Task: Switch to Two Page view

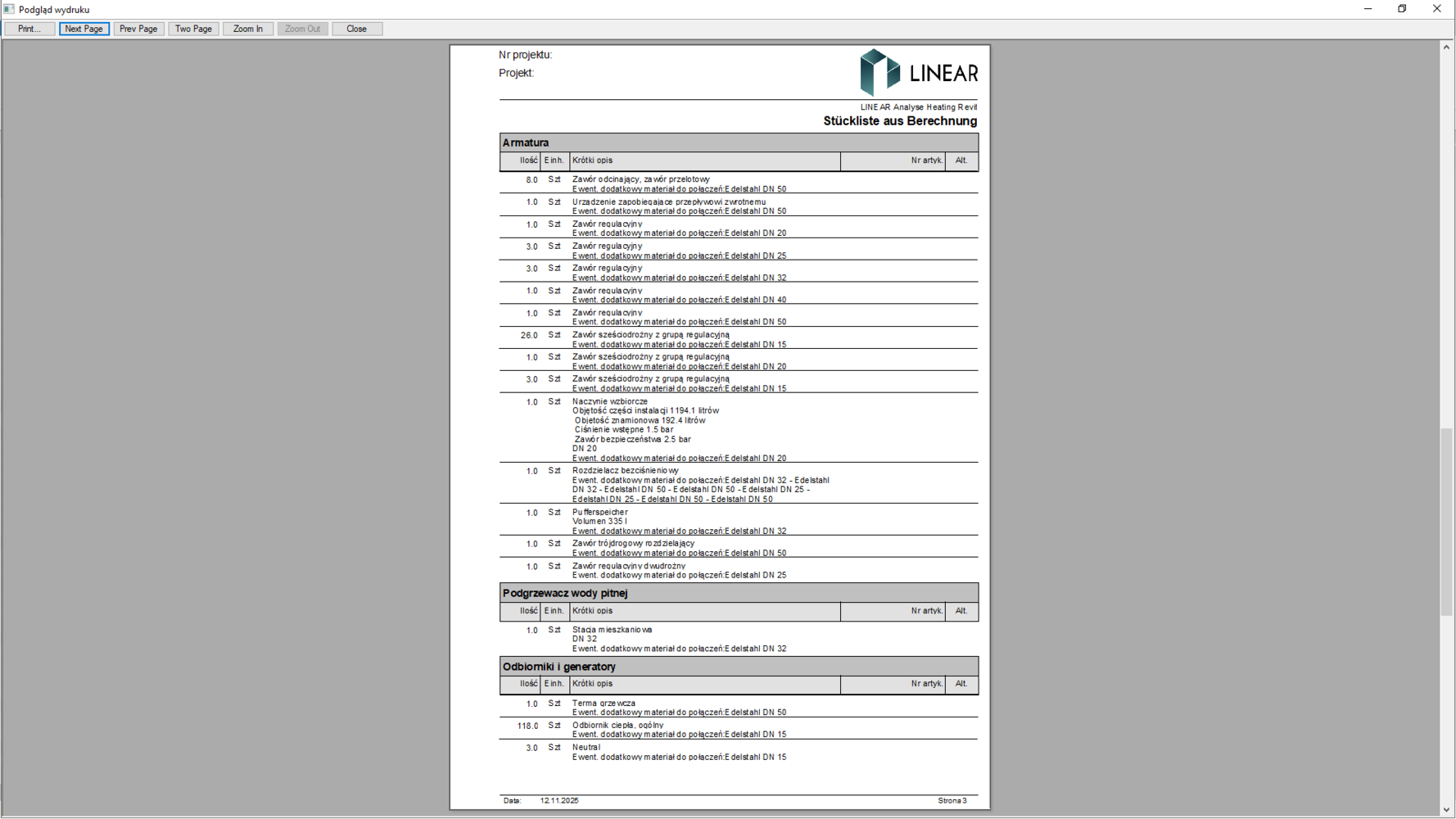Action: (x=193, y=29)
